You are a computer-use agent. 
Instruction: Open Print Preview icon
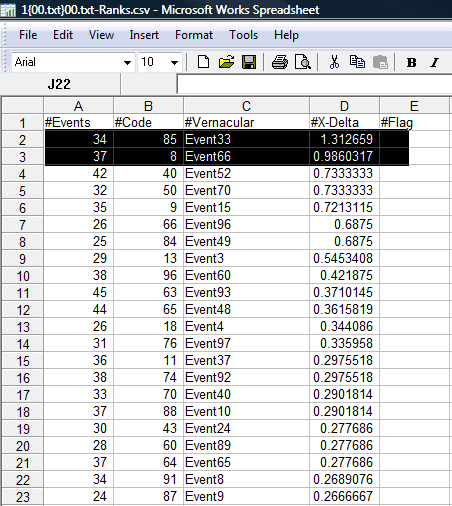[303, 62]
